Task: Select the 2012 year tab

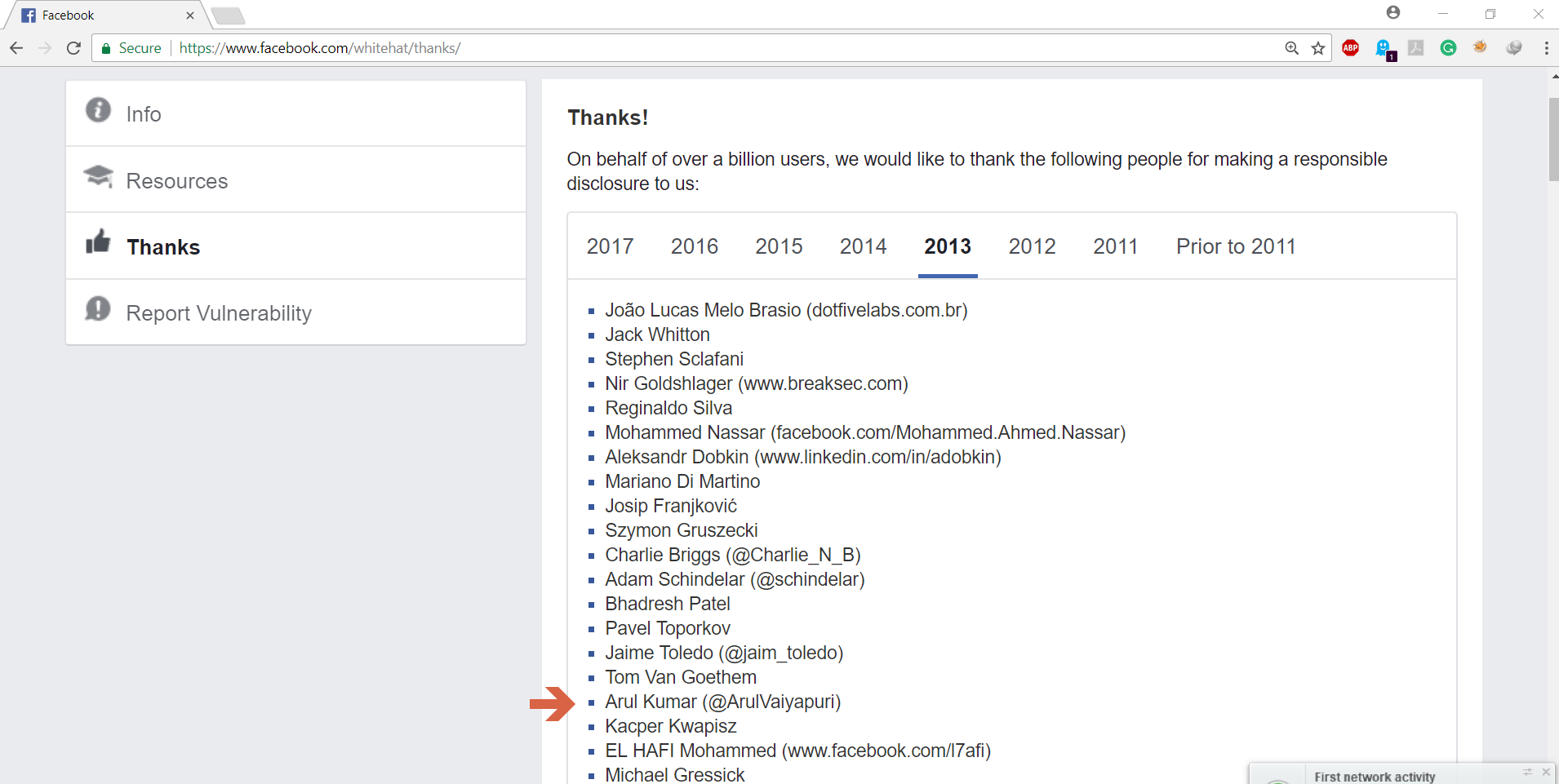Action: coord(1032,246)
